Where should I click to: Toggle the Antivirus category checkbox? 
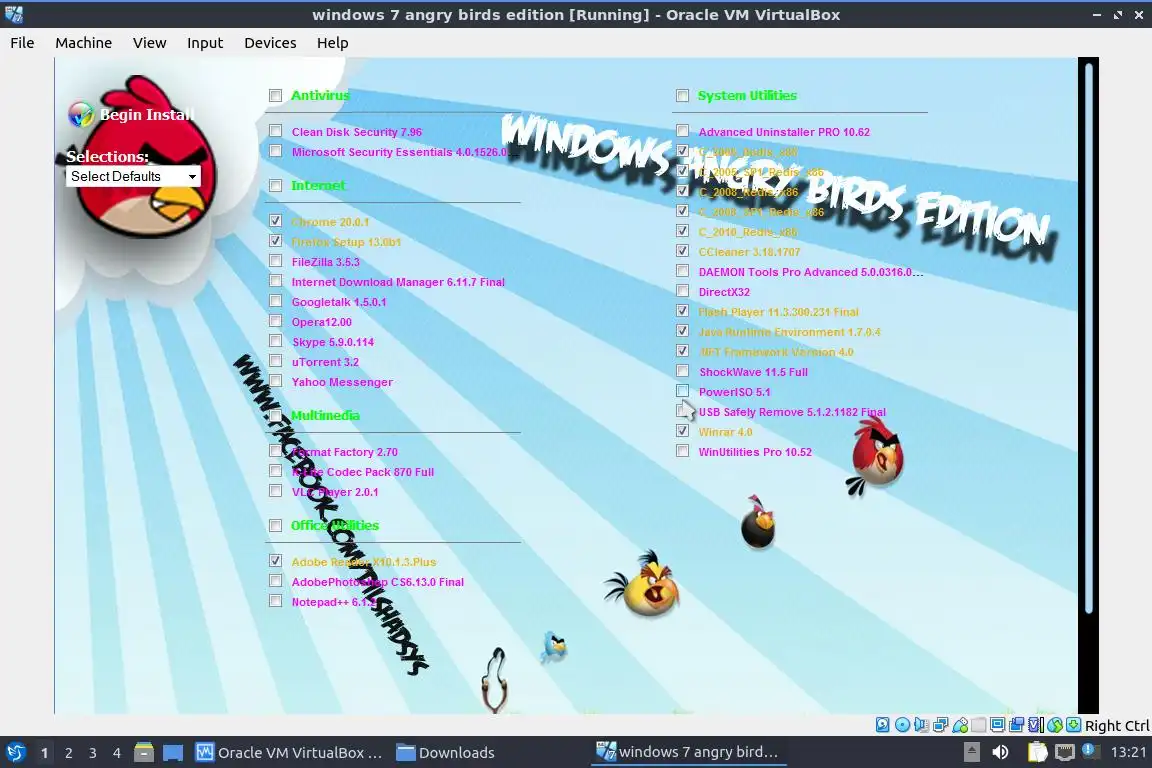(276, 96)
